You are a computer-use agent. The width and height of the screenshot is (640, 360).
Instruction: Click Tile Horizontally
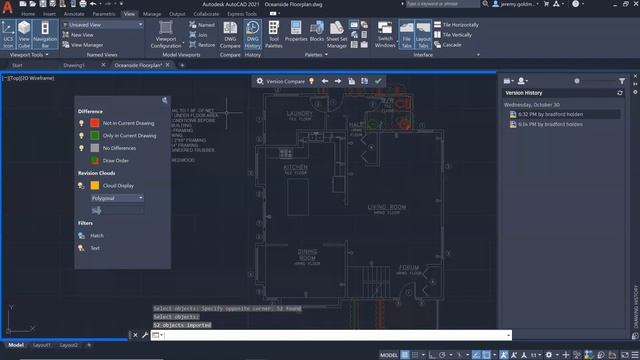click(456, 25)
